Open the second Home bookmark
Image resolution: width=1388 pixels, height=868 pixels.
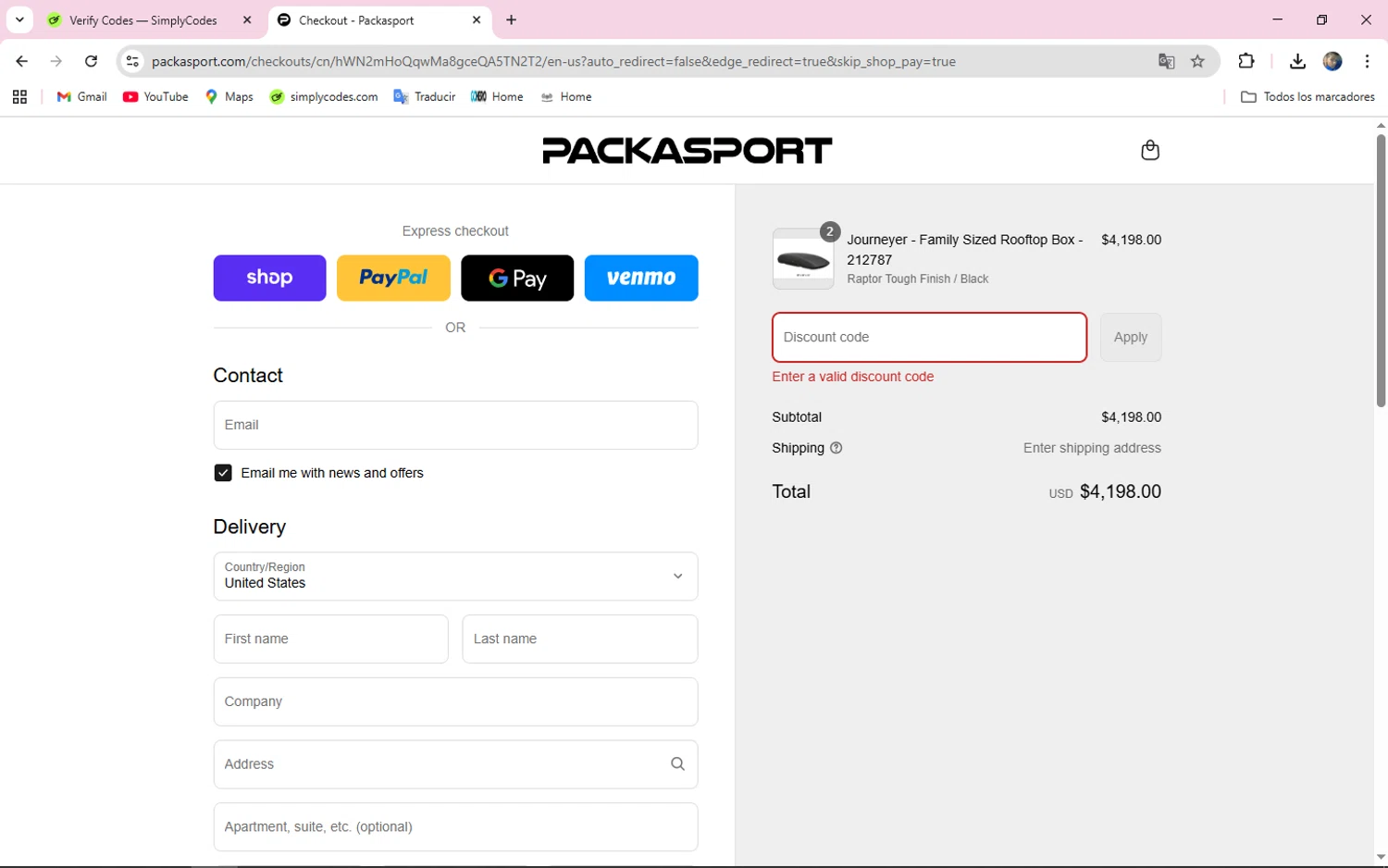click(565, 96)
